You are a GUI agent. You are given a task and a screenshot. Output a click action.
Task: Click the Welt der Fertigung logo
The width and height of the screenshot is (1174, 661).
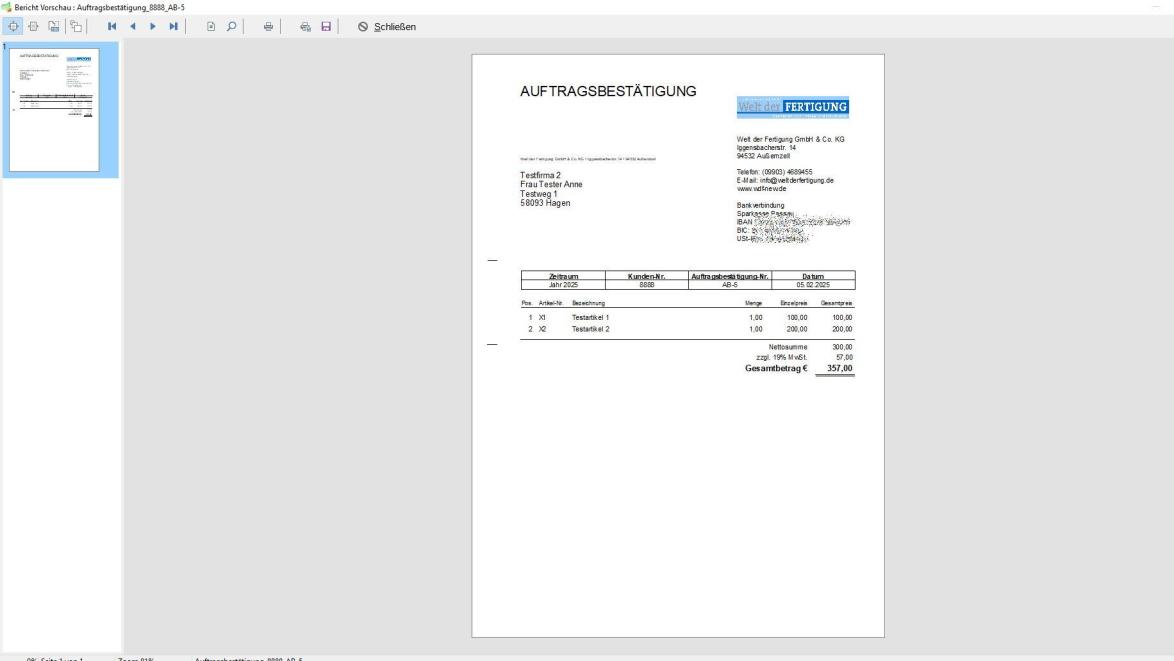coord(794,107)
